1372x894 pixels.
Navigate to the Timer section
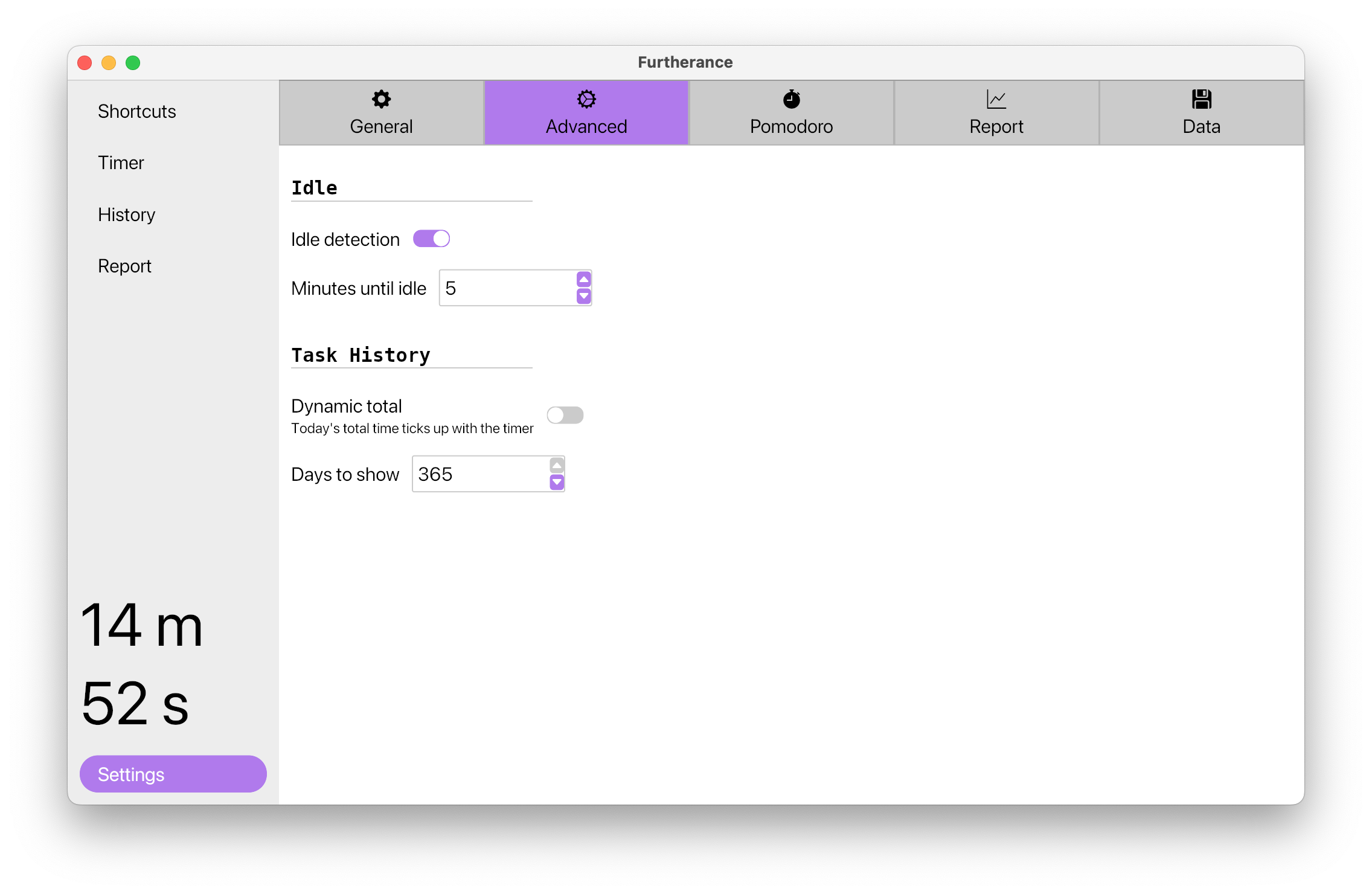119,162
